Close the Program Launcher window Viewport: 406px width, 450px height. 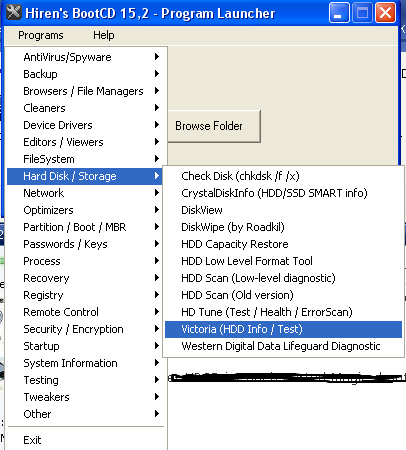[x=386, y=13]
